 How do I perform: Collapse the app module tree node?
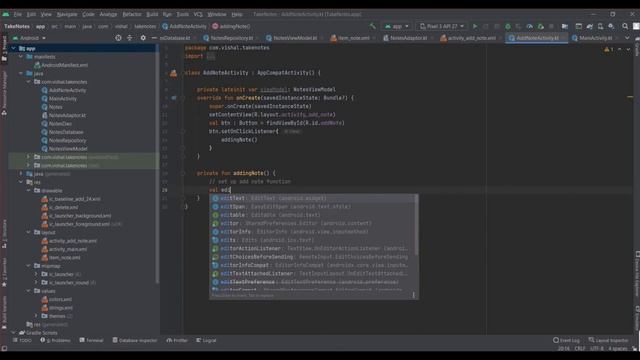tap(13, 48)
